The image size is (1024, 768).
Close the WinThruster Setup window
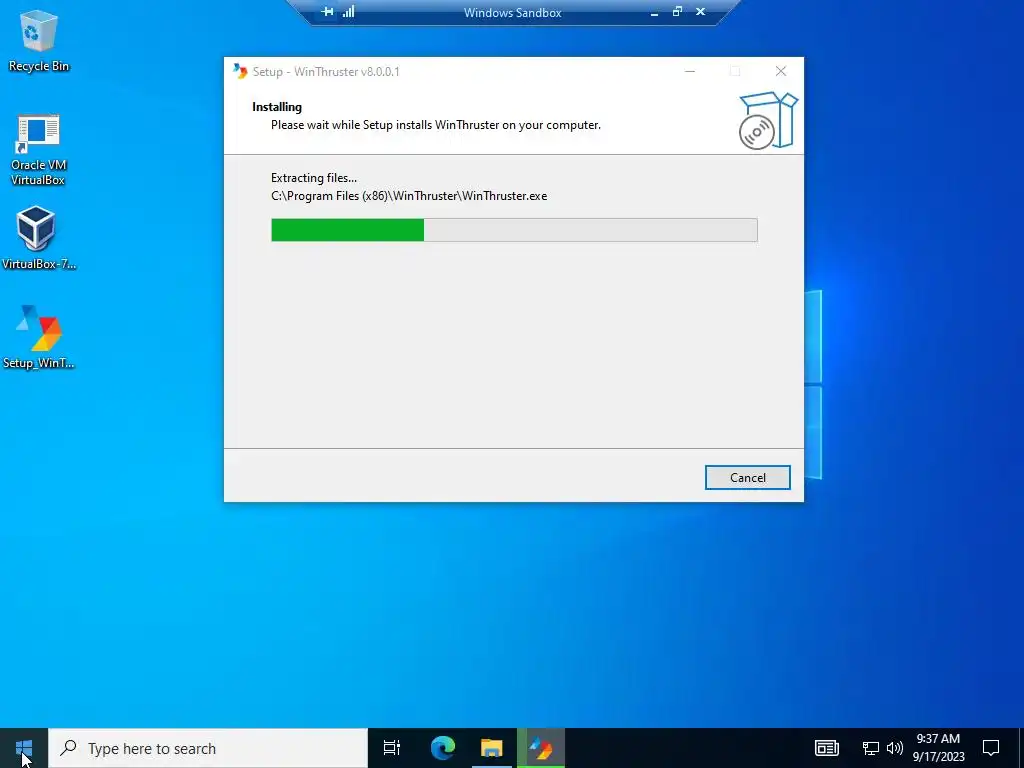pos(780,71)
